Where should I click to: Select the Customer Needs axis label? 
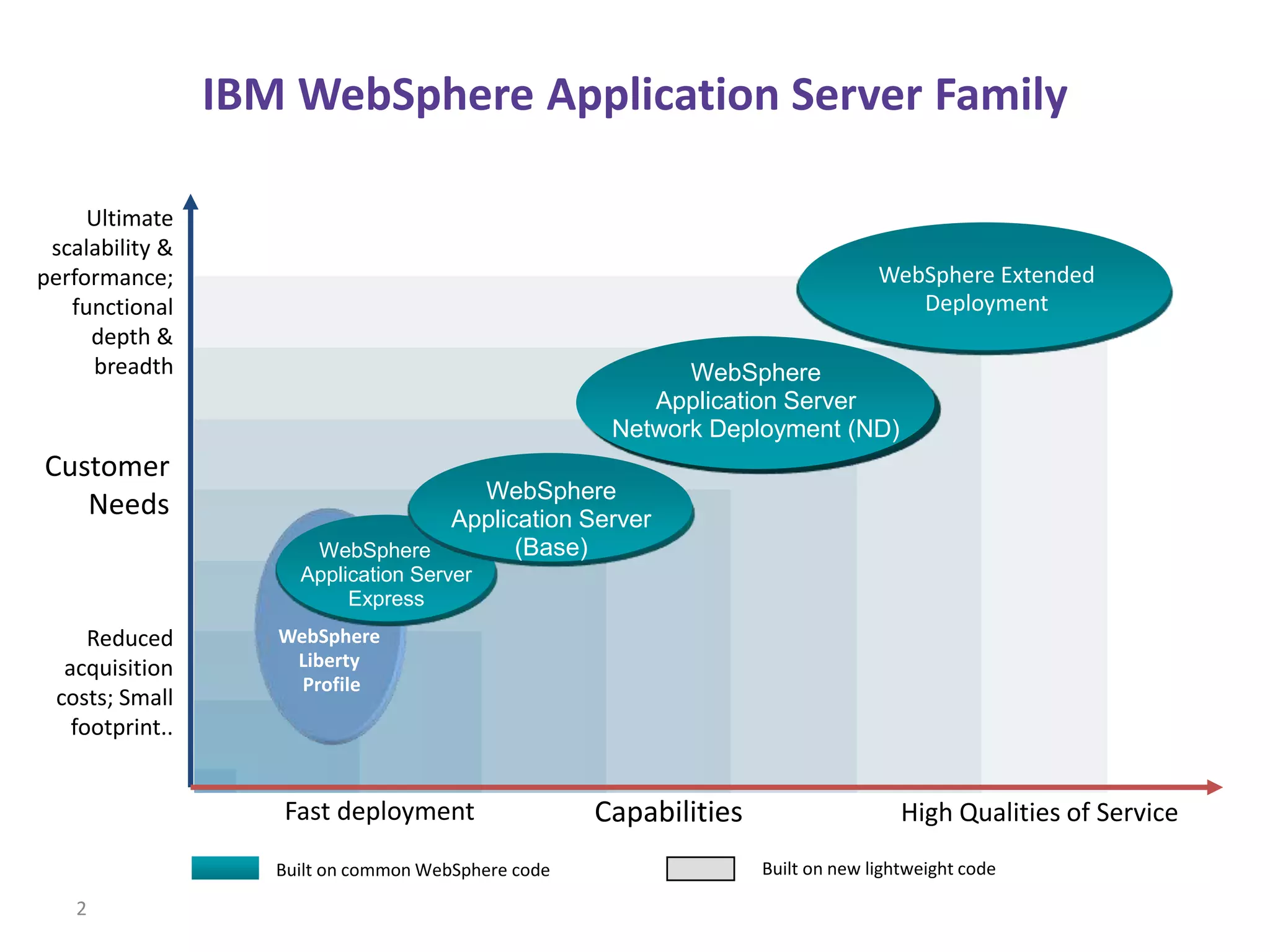[x=107, y=485]
